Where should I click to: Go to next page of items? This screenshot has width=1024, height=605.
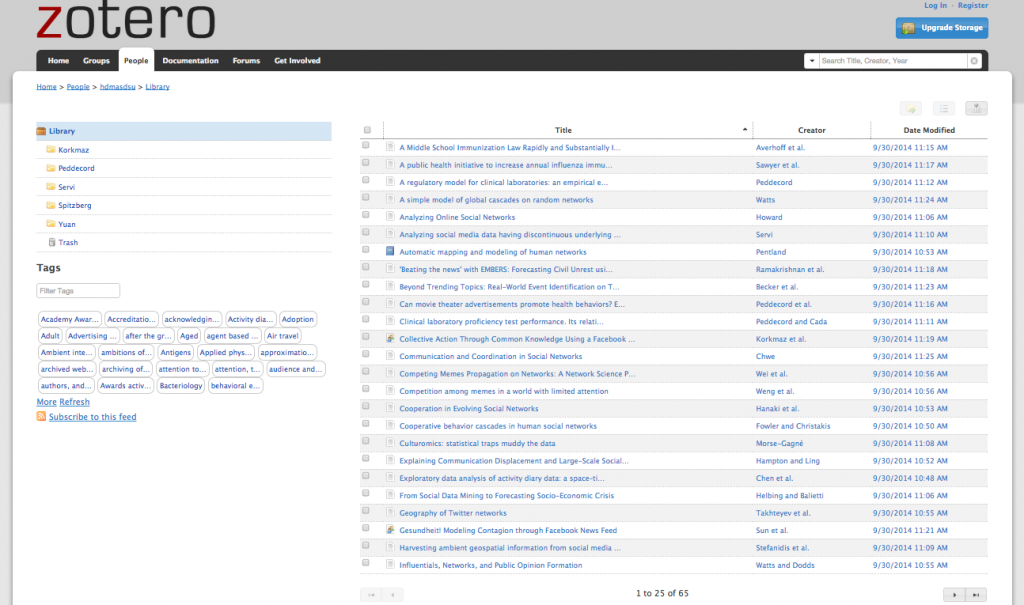tap(954, 595)
